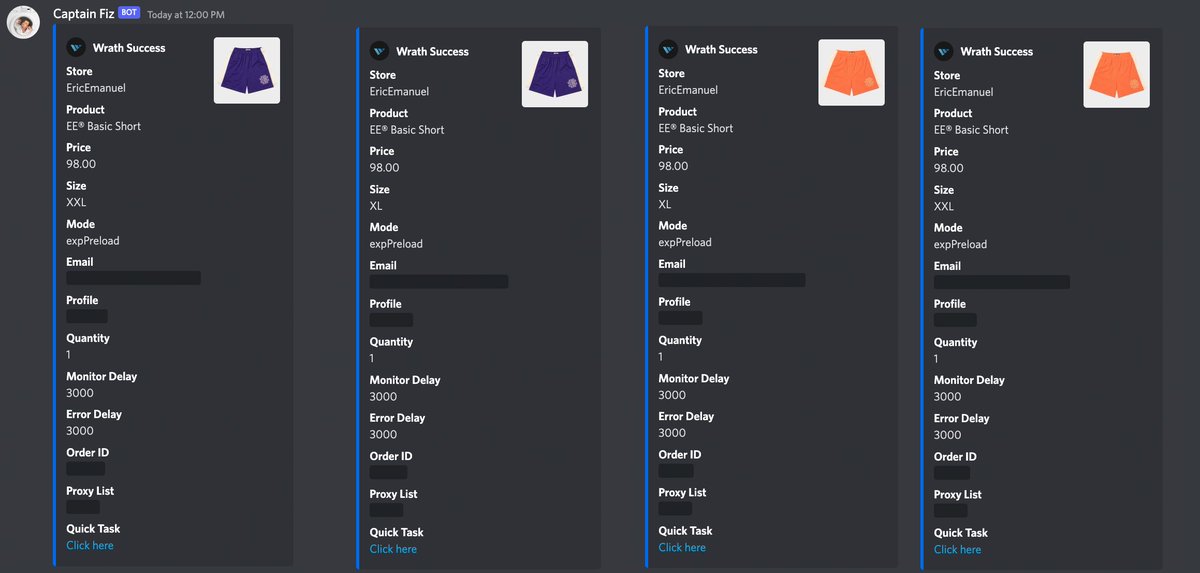
Task: Click redacted Order ID in purple XL embed
Action: pos(388,472)
